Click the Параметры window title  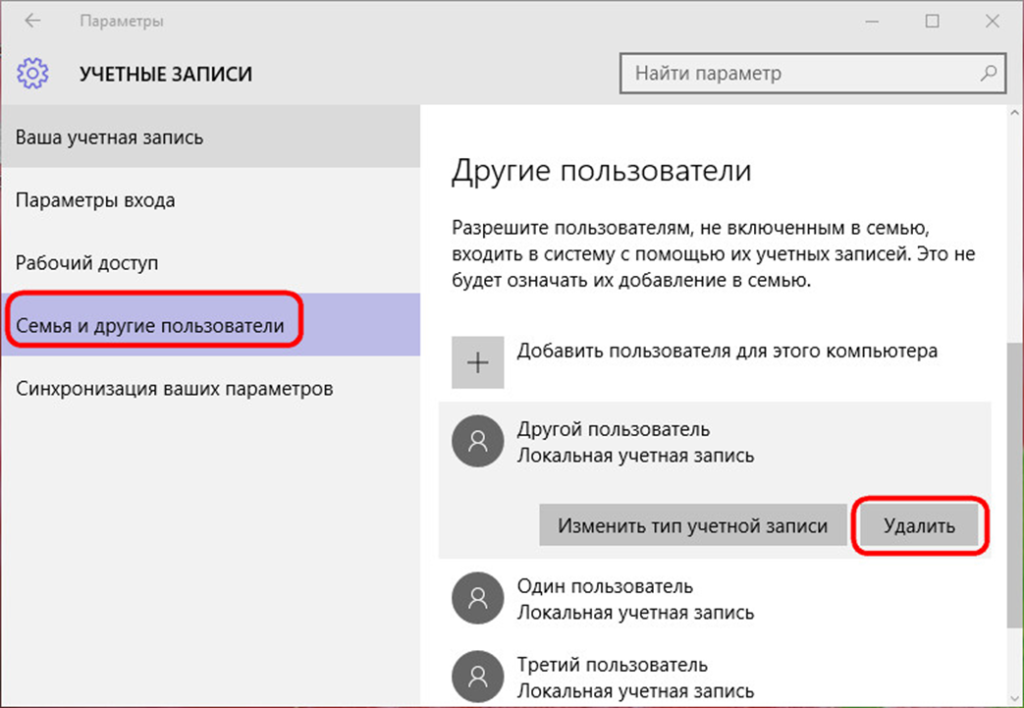point(121,21)
